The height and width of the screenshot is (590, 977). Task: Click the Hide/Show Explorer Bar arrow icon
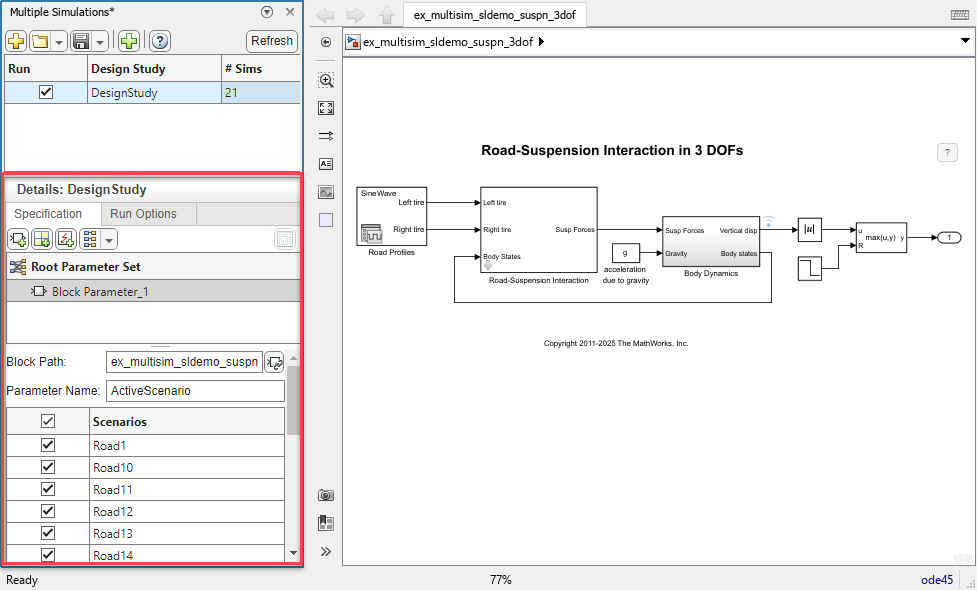click(326, 42)
